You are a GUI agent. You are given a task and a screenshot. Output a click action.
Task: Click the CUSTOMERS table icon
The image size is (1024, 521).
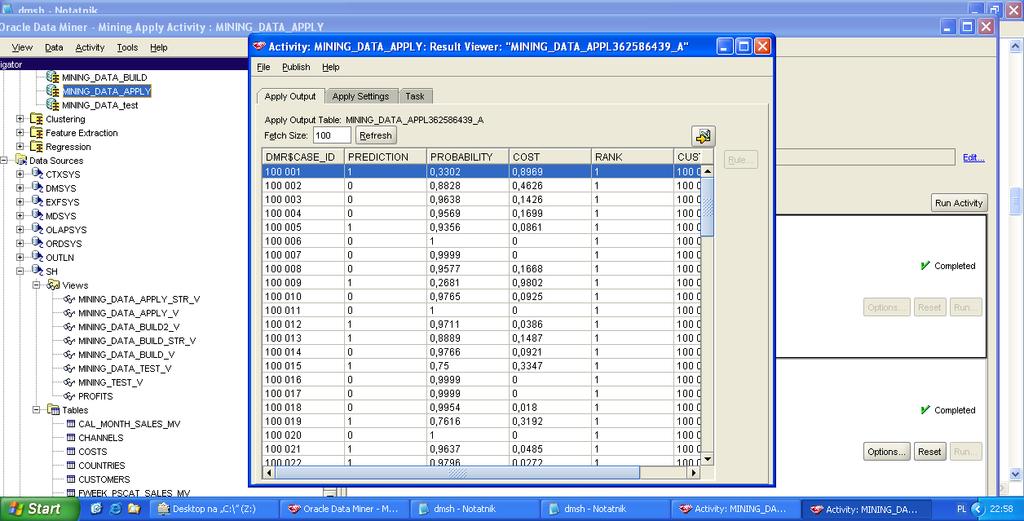click(x=71, y=479)
